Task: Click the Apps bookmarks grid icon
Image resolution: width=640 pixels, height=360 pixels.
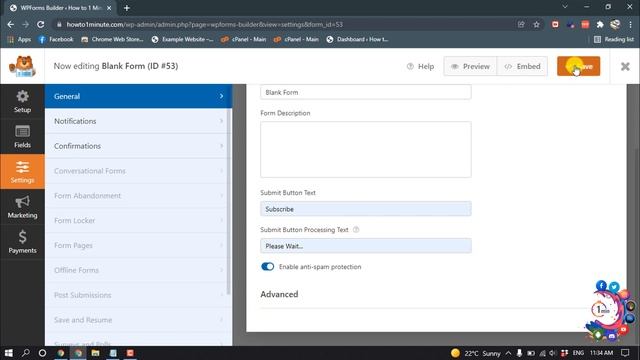Action: tap(11, 40)
